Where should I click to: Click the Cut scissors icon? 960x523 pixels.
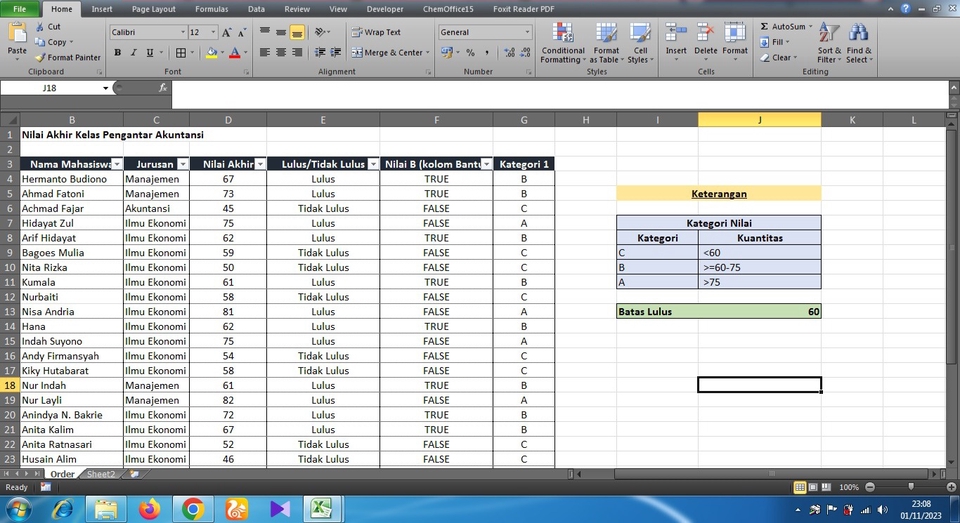(40, 26)
